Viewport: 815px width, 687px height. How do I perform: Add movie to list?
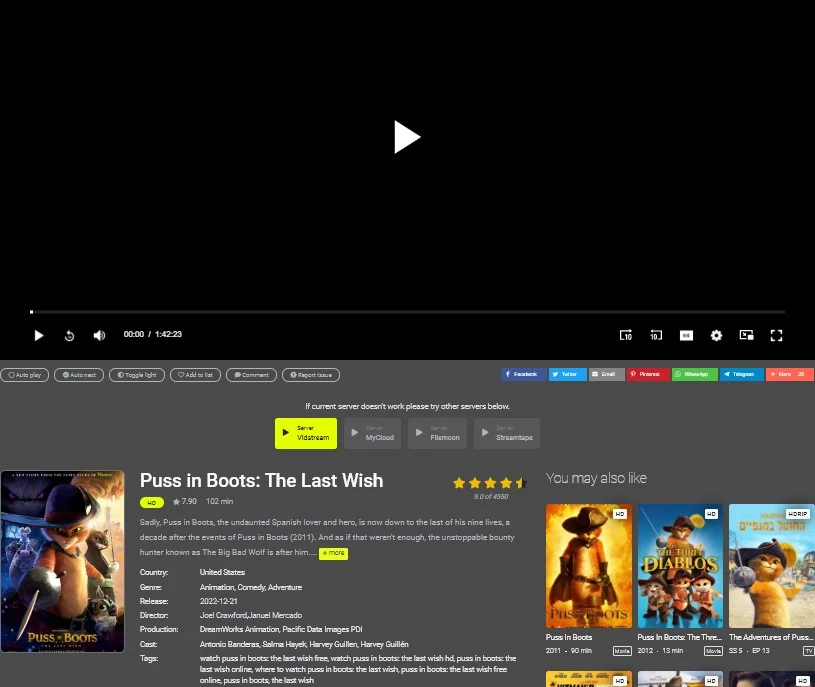click(x=195, y=375)
